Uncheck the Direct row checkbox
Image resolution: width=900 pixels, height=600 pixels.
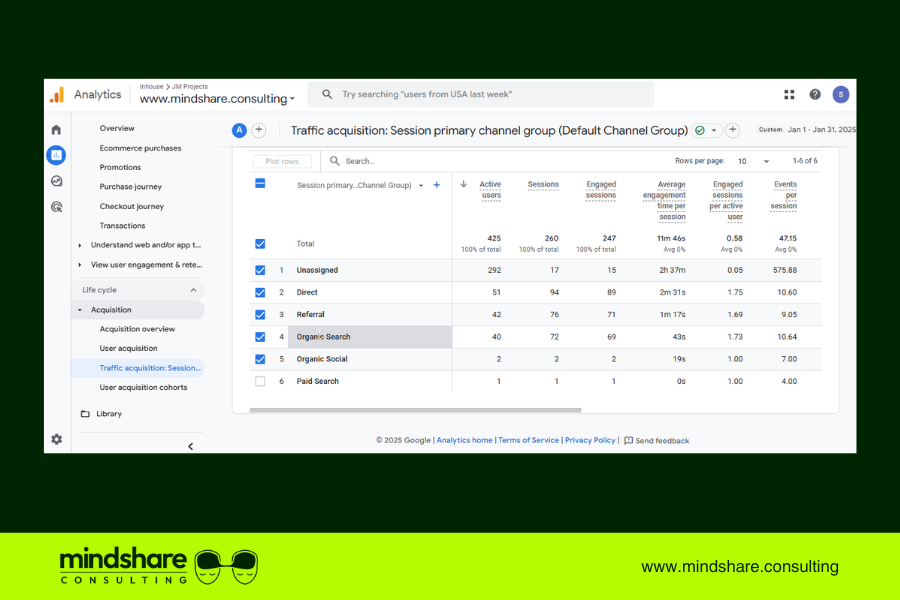pyautogui.click(x=260, y=292)
